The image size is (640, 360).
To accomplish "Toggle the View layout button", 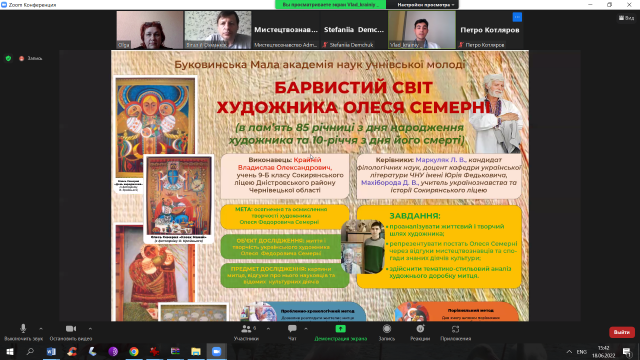I will [x=627, y=18].
